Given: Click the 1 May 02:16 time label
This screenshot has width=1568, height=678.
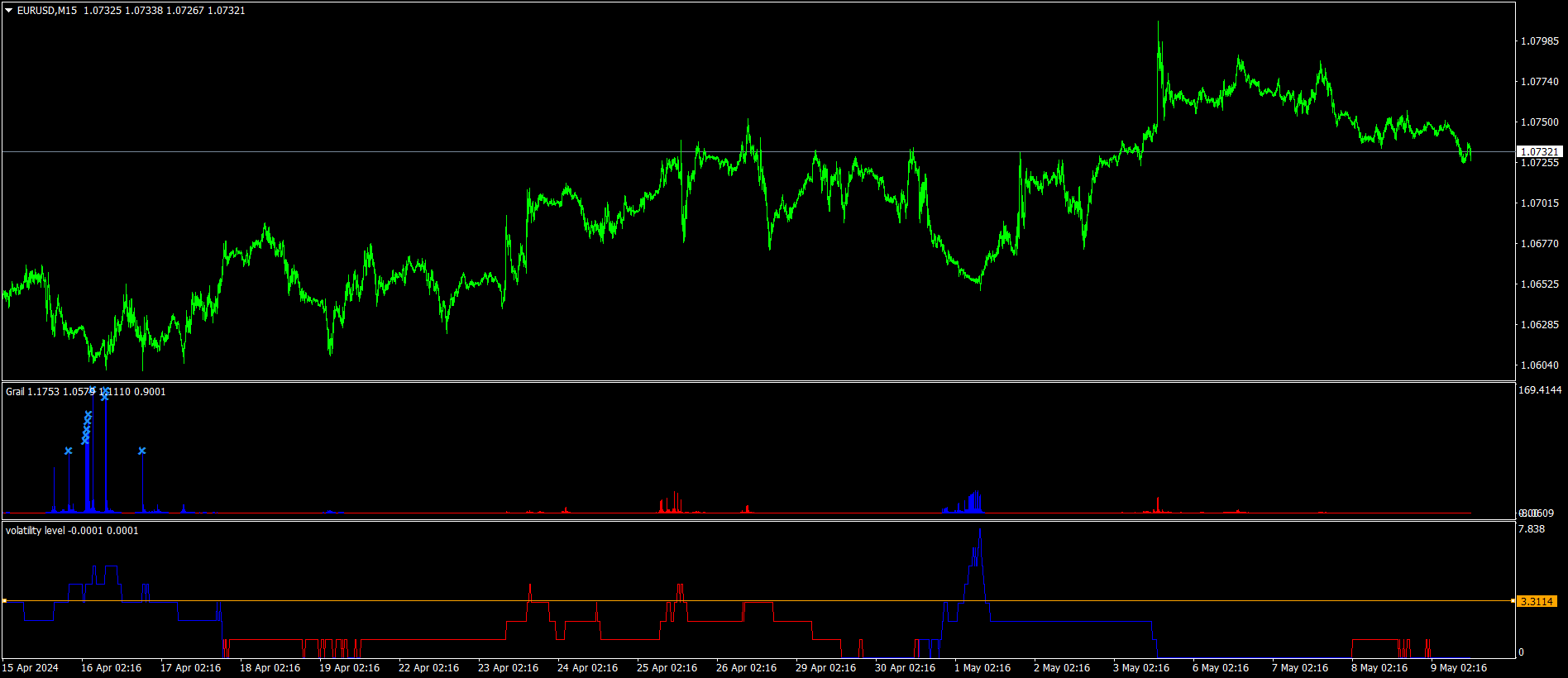Looking at the screenshot, I should point(982,668).
